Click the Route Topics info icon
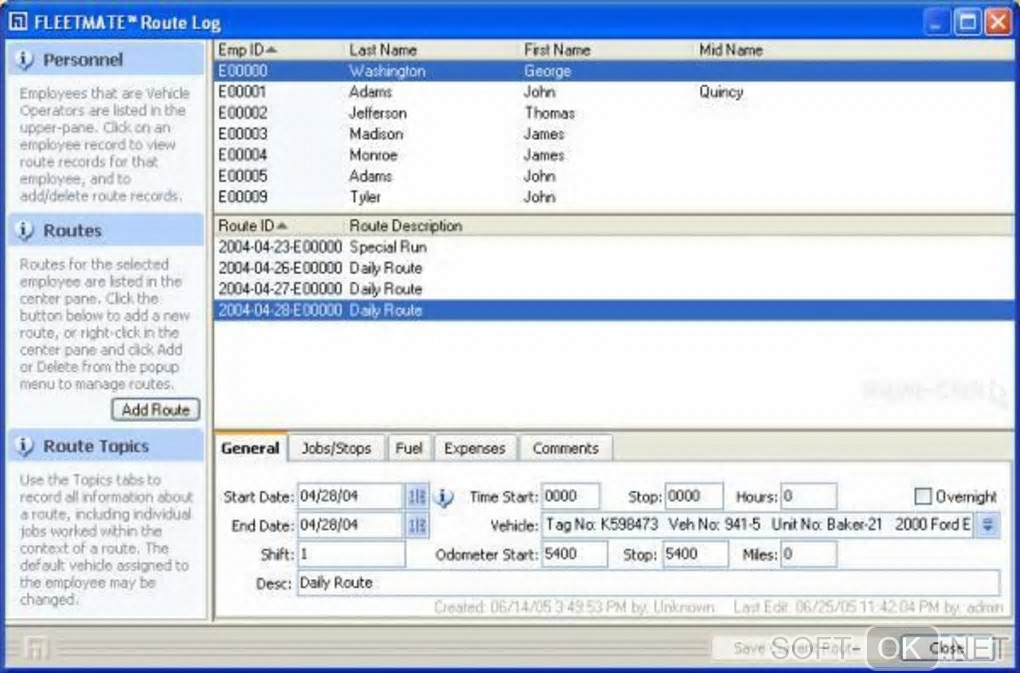Image resolution: width=1020 pixels, height=673 pixels. [24, 447]
